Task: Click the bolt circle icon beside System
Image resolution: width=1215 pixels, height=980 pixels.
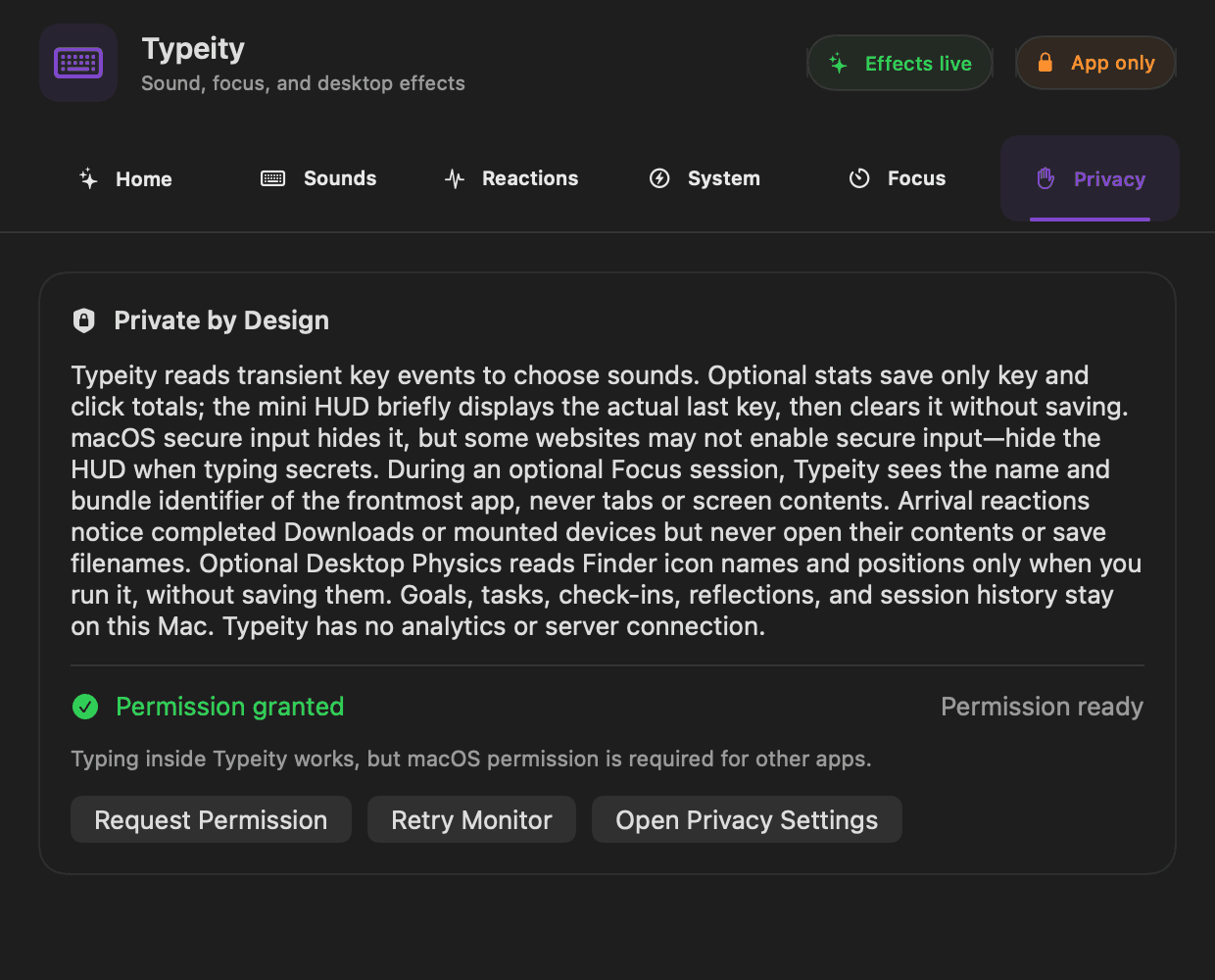Action: 659,178
